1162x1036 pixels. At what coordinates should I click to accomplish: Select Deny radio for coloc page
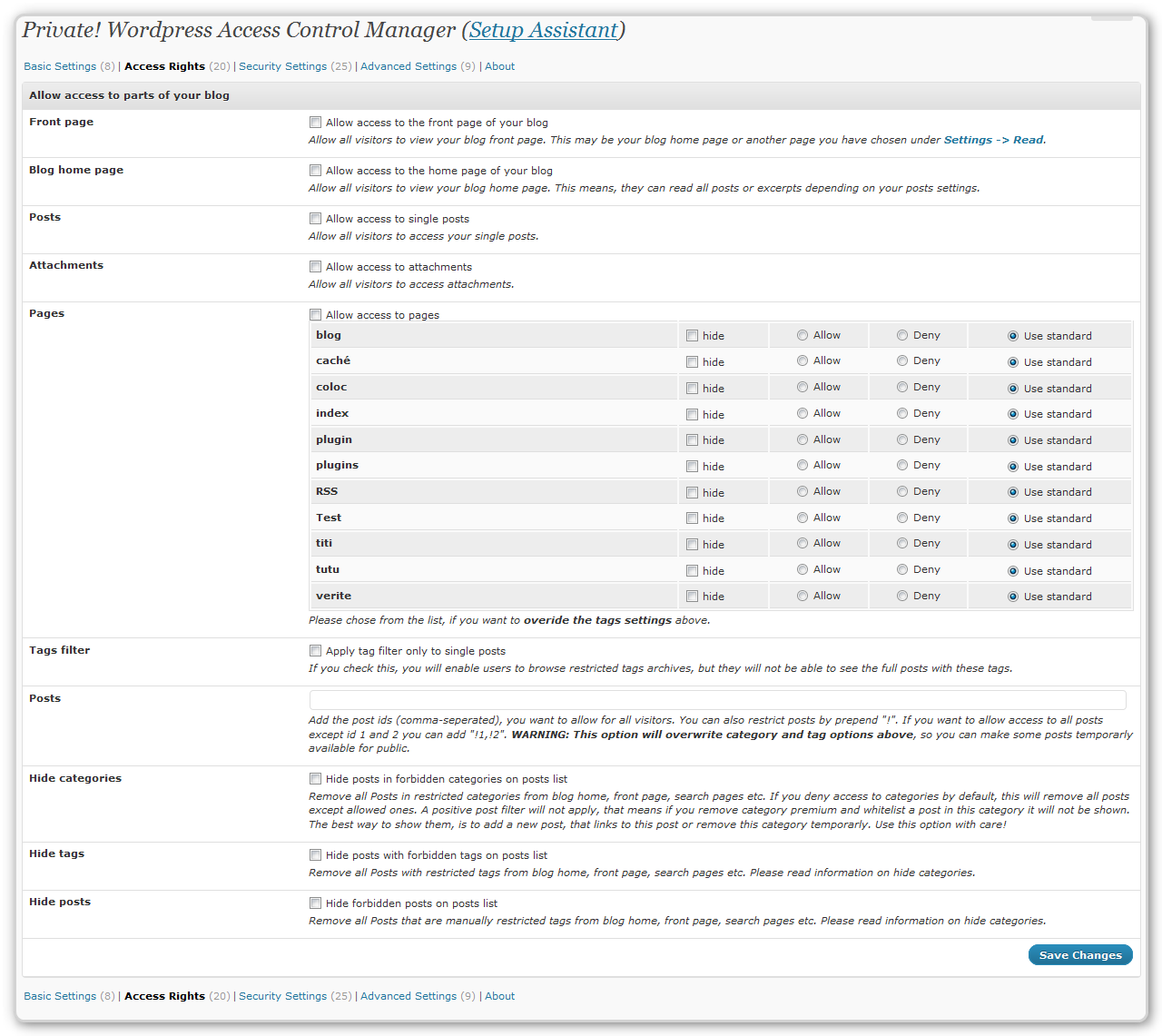902,387
